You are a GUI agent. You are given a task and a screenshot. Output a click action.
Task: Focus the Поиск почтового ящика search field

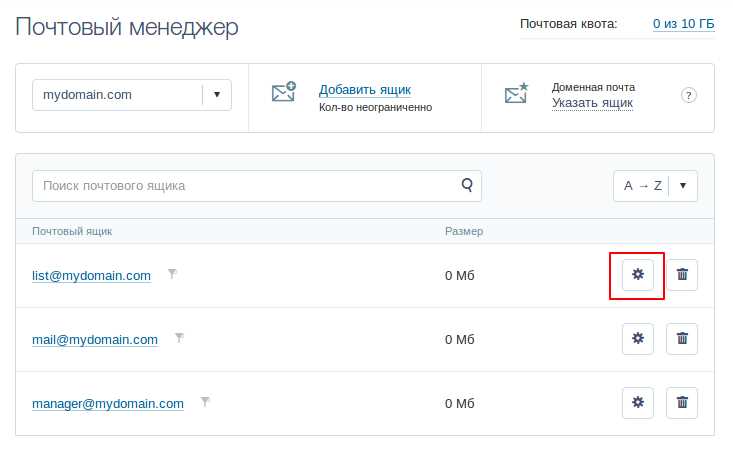point(257,186)
